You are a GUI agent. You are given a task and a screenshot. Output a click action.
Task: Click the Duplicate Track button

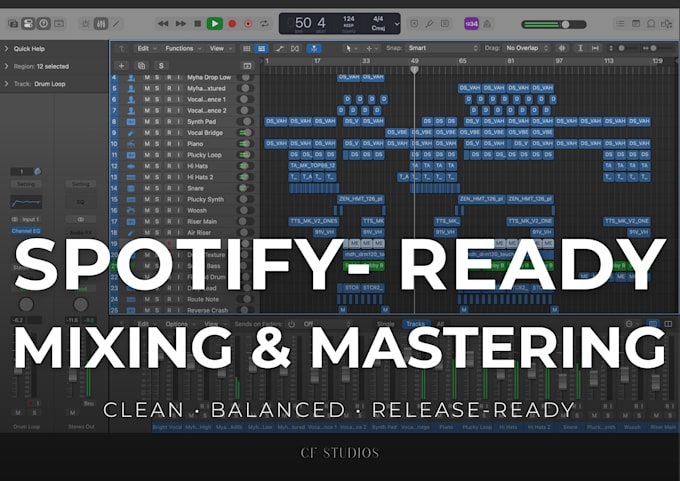coord(141,66)
